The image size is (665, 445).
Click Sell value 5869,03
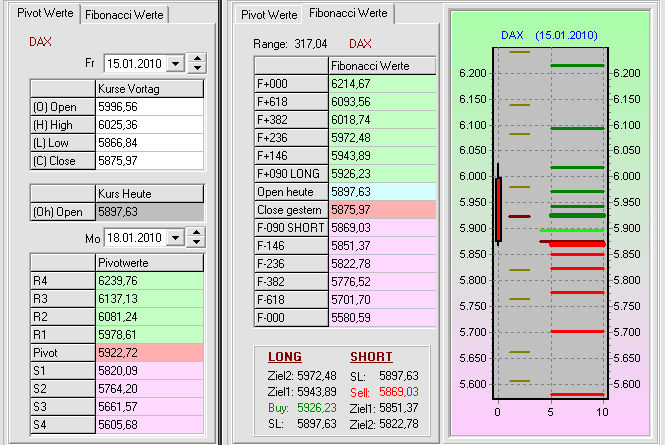coord(399,392)
